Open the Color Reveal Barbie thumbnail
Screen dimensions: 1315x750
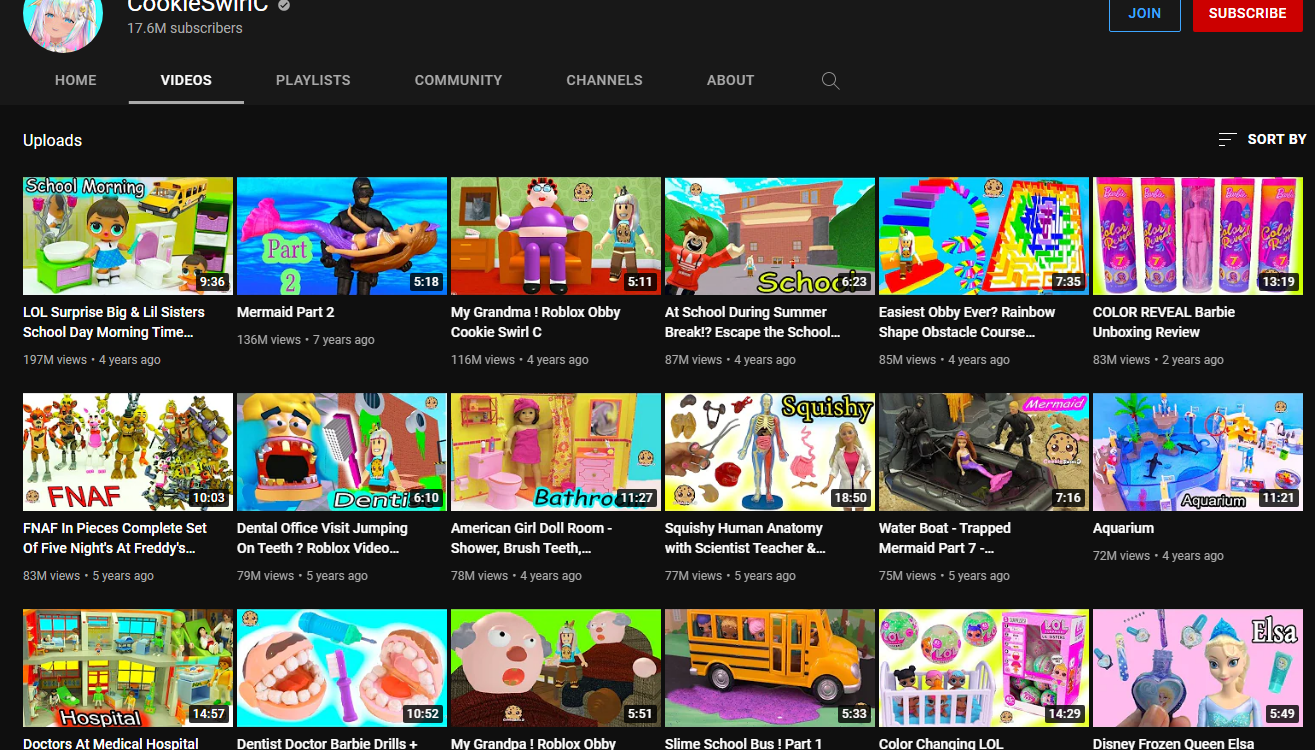(x=1198, y=236)
